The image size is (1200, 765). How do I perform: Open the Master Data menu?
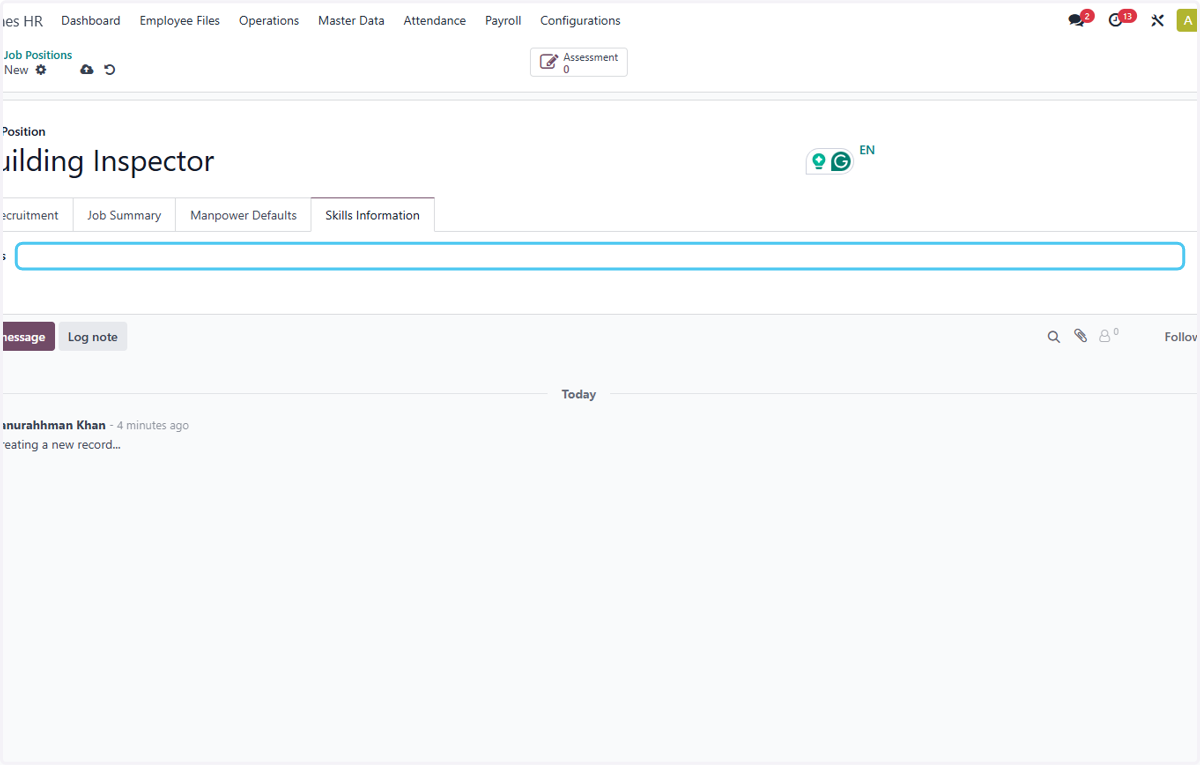351,20
